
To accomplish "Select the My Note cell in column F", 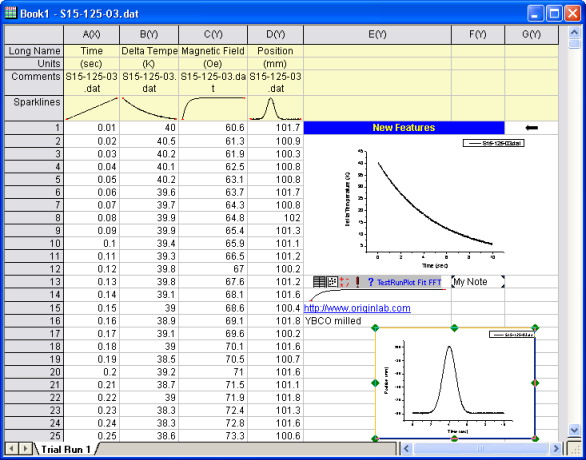I will [x=478, y=282].
